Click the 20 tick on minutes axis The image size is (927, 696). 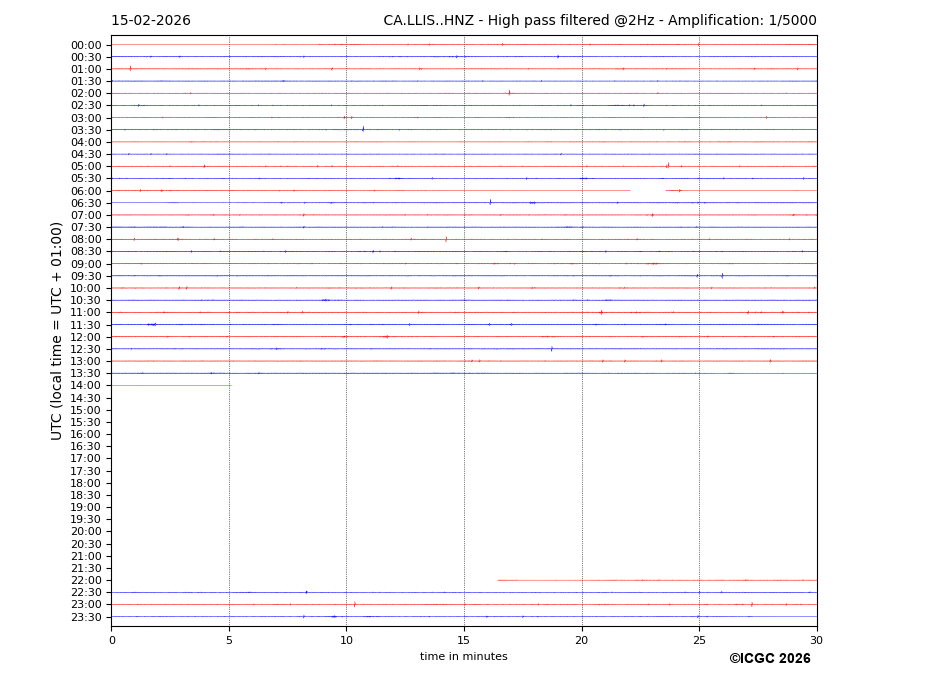pos(582,640)
